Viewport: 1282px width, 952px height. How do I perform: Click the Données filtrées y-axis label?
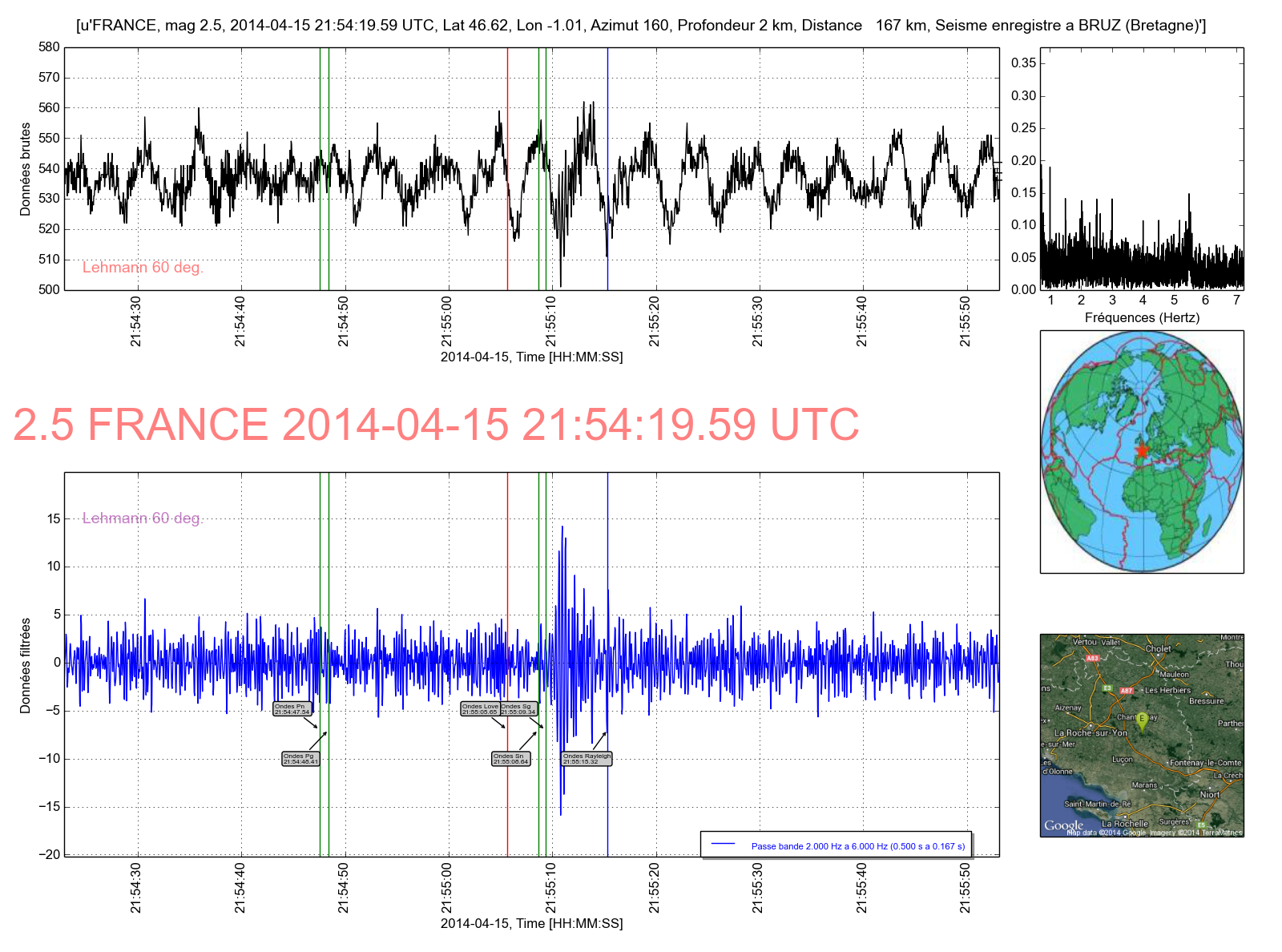(x=26, y=665)
